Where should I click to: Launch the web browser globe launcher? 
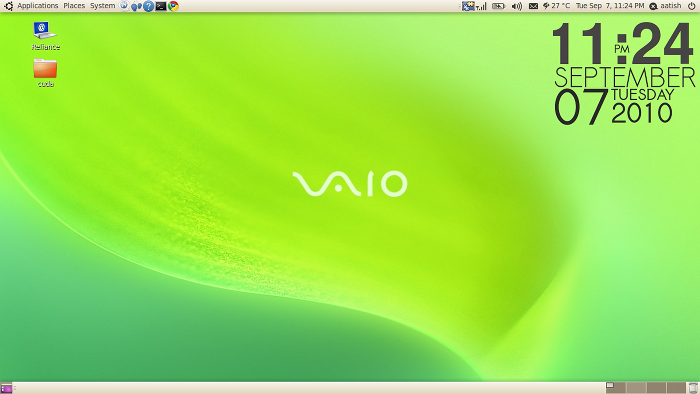point(124,6)
